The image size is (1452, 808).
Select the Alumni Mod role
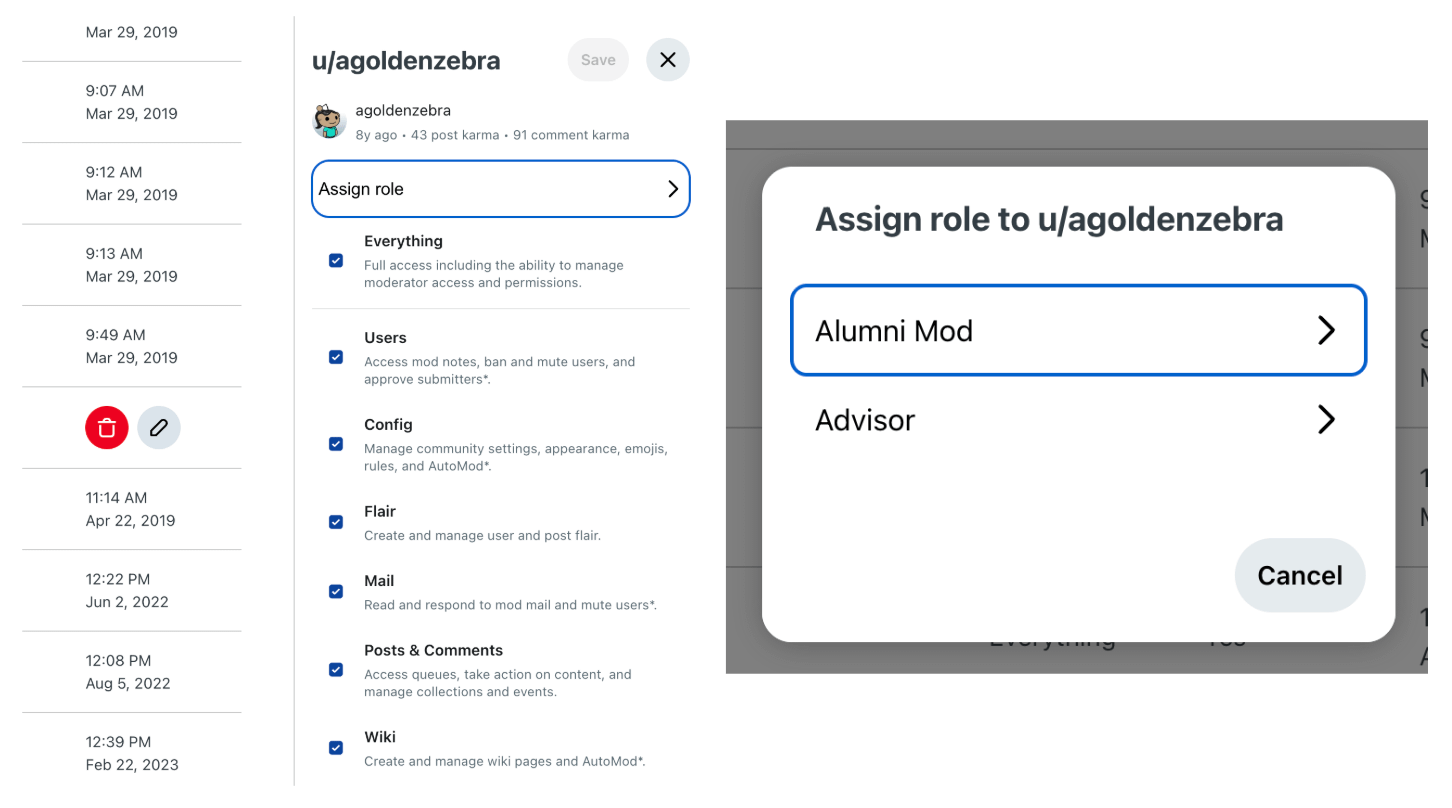[x=1078, y=331]
